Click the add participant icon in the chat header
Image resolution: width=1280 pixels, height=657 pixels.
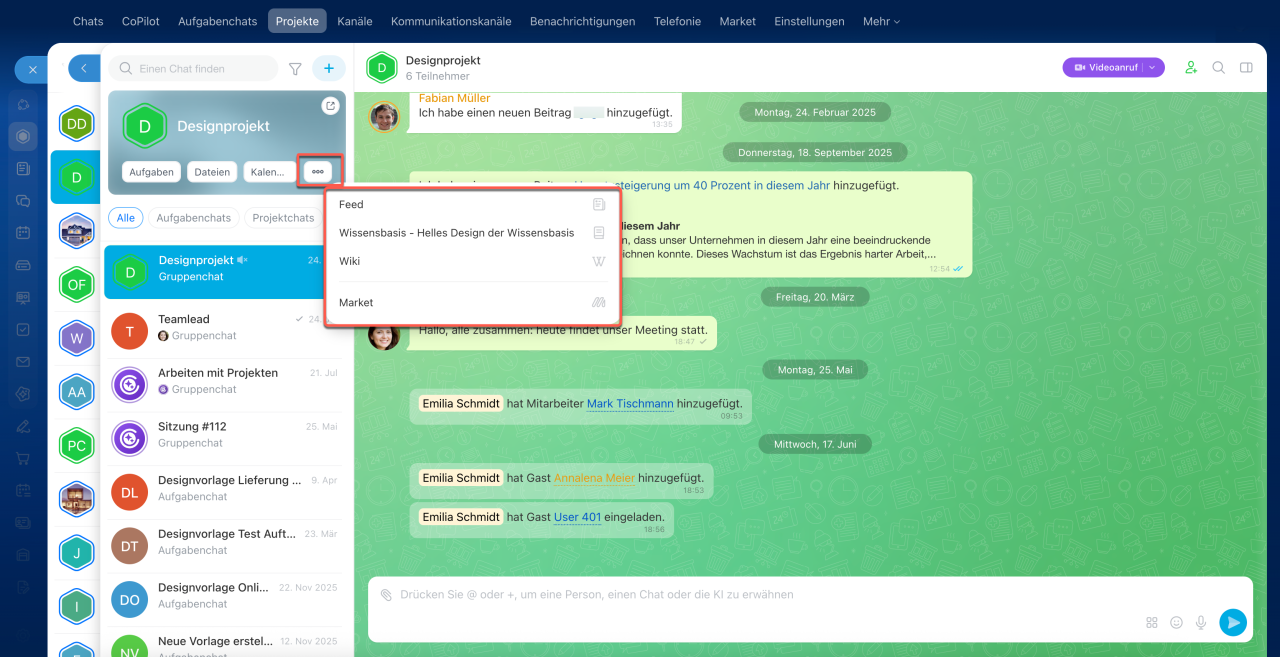pyautogui.click(x=1191, y=68)
